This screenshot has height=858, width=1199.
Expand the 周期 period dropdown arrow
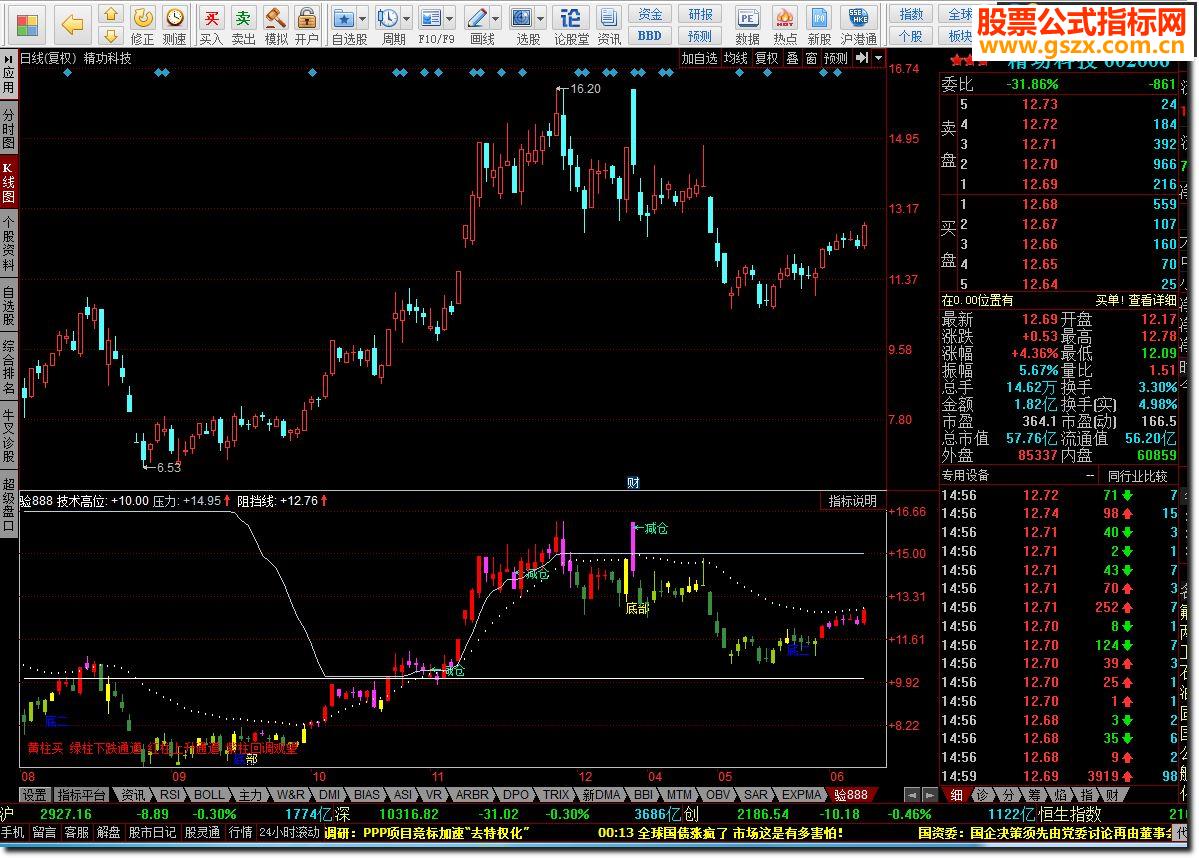click(x=406, y=18)
